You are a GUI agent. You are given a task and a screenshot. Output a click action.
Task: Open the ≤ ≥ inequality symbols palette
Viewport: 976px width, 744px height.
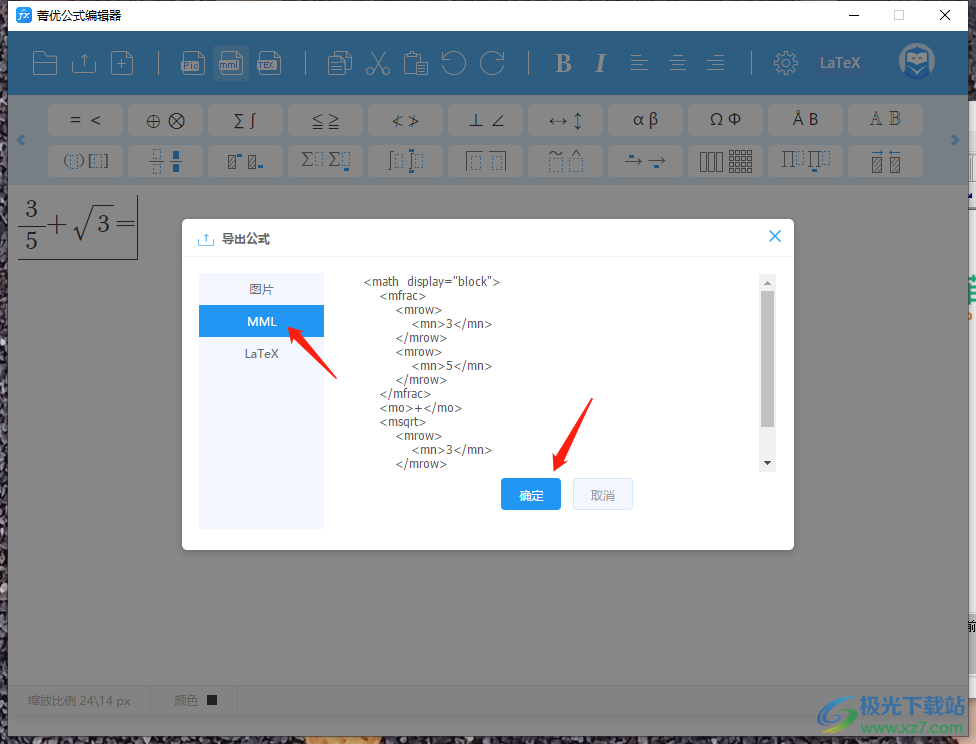coord(326,120)
